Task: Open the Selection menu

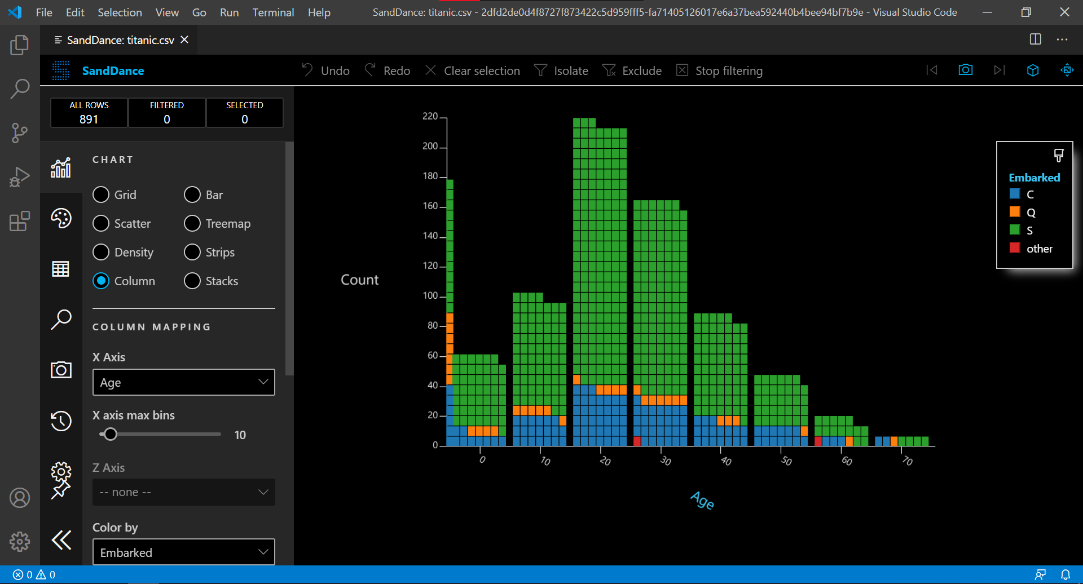Action: click(x=119, y=12)
